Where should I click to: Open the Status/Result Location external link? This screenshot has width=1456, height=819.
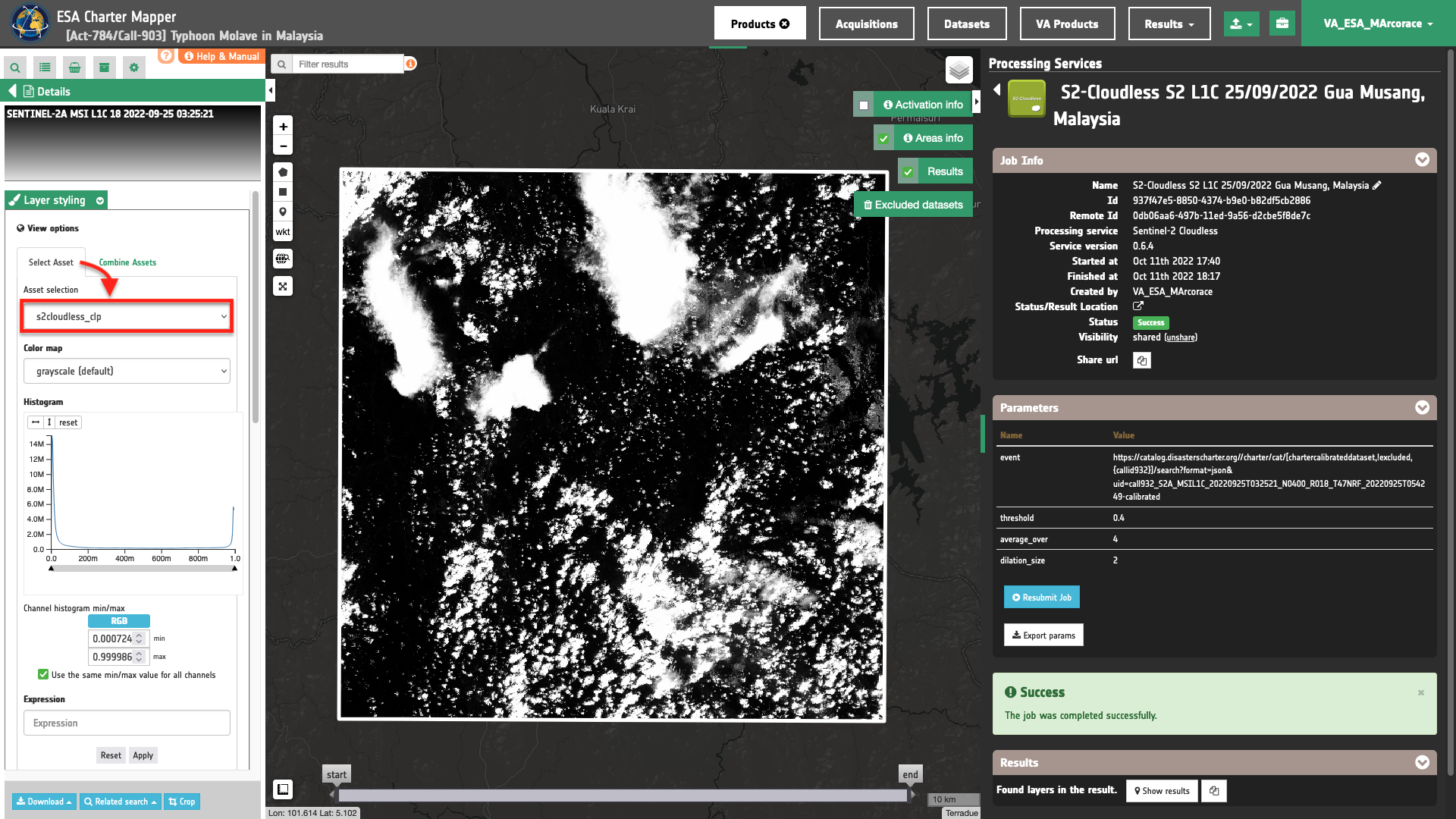point(1138,306)
